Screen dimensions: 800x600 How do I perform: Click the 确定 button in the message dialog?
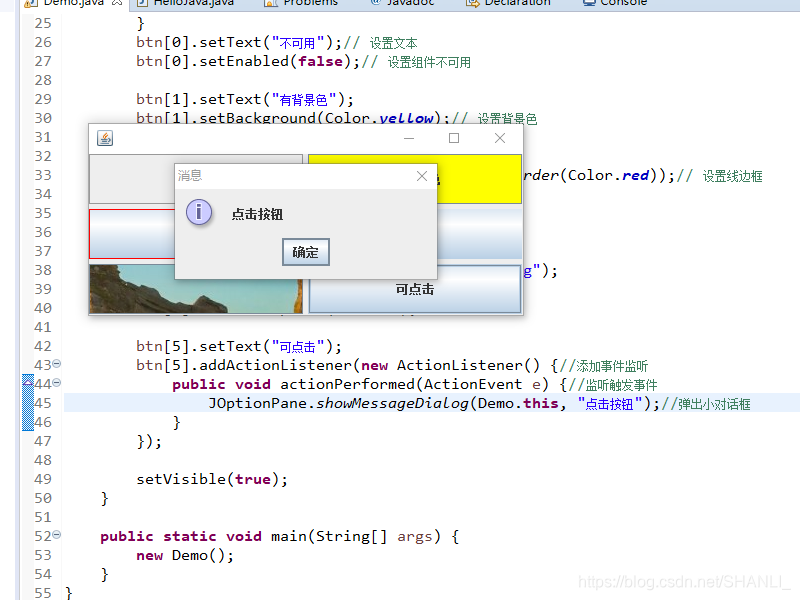tap(306, 252)
